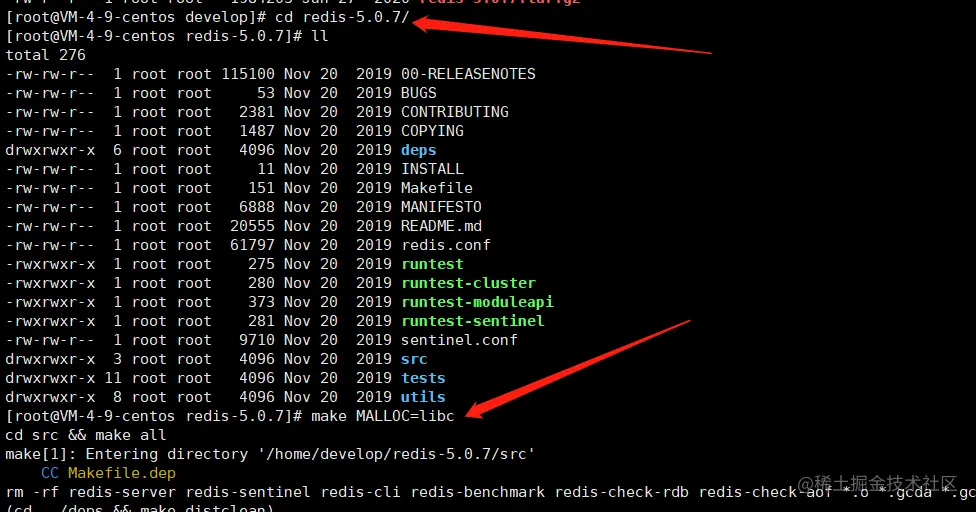Click the Makefile entry in listing
The width and height of the screenshot is (976, 512).
tap(437, 188)
